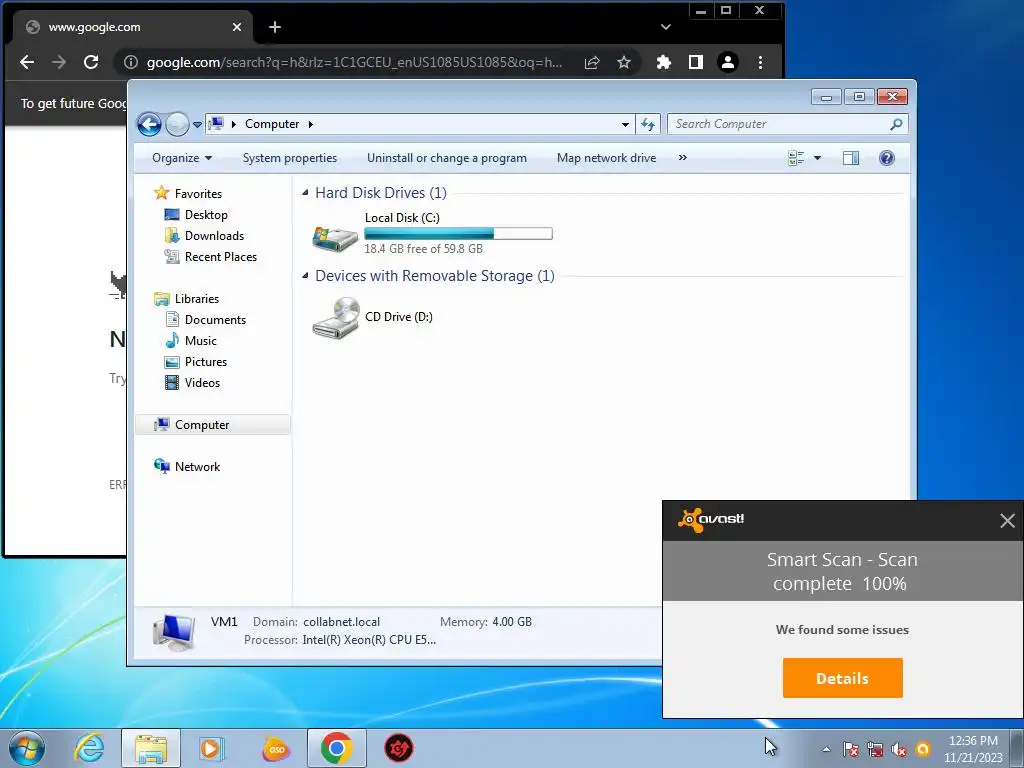Close the Avast notification popup

1007,520
